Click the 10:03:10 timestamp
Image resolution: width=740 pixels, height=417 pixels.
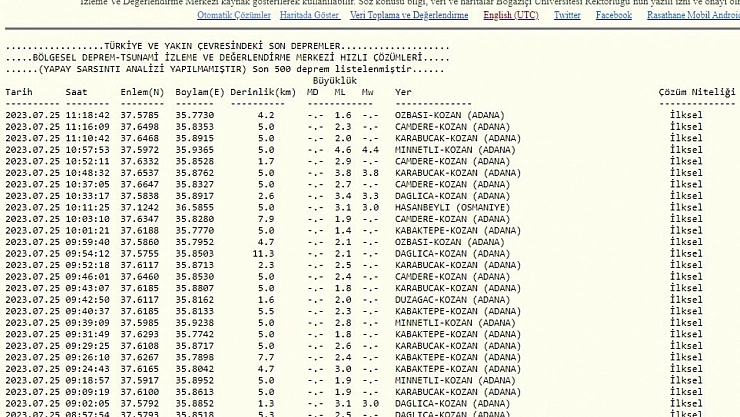(x=88, y=219)
